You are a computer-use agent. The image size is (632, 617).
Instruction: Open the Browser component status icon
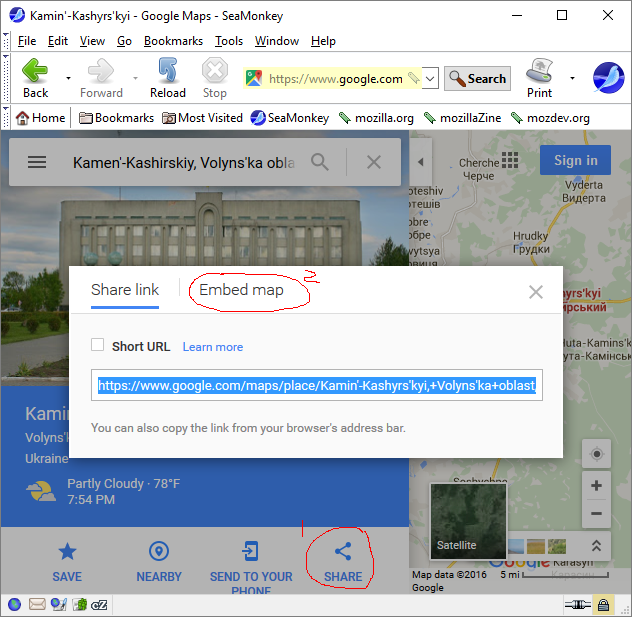coord(14,605)
